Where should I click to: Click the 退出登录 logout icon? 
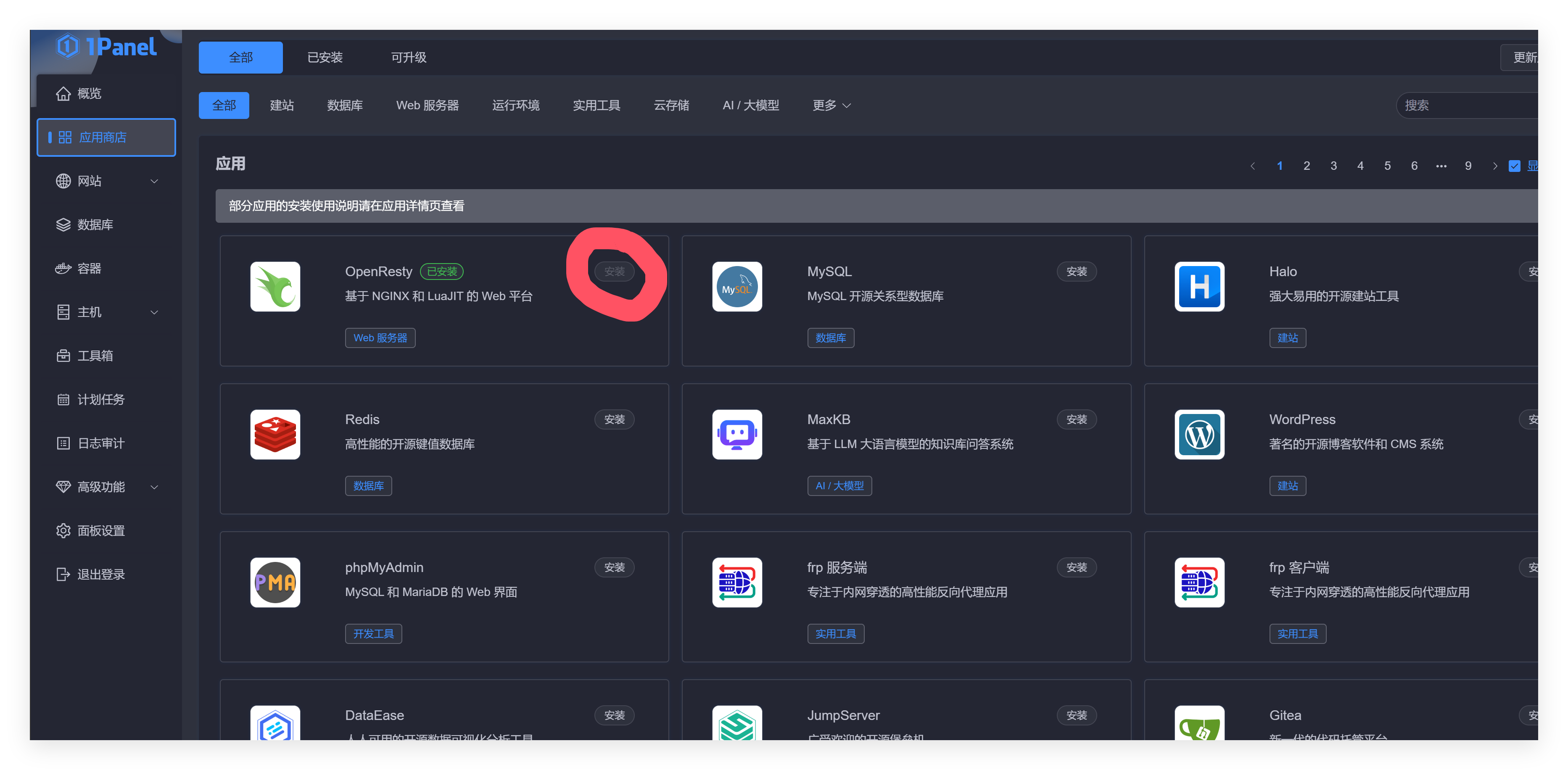[x=63, y=574]
